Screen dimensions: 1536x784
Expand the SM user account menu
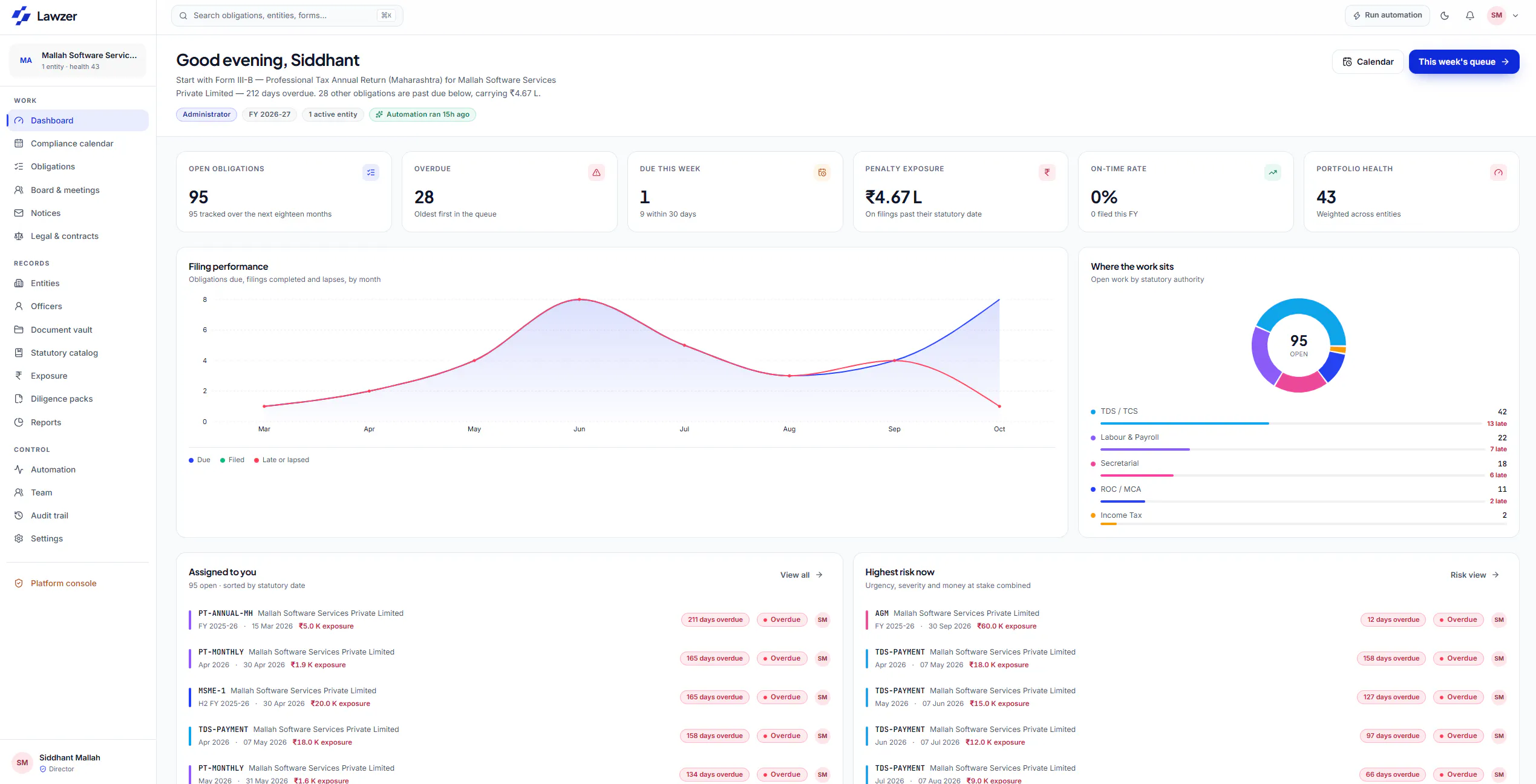(x=1503, y=16)
